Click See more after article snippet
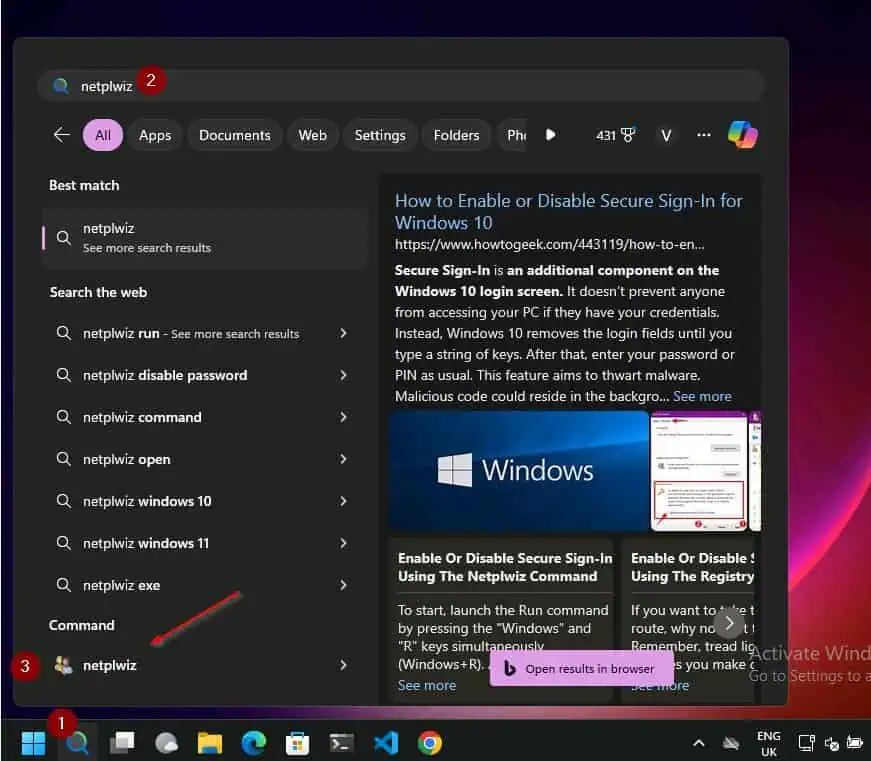The width and height of the screenshot is (871, 761). [702, 396]
